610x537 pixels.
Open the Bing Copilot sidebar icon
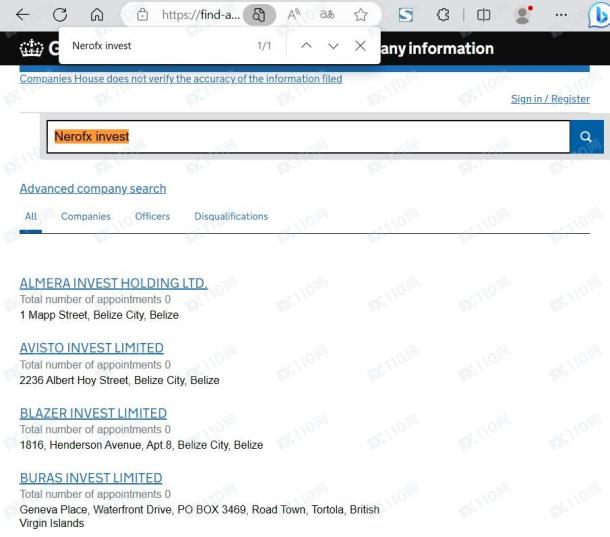coord(599,16)
